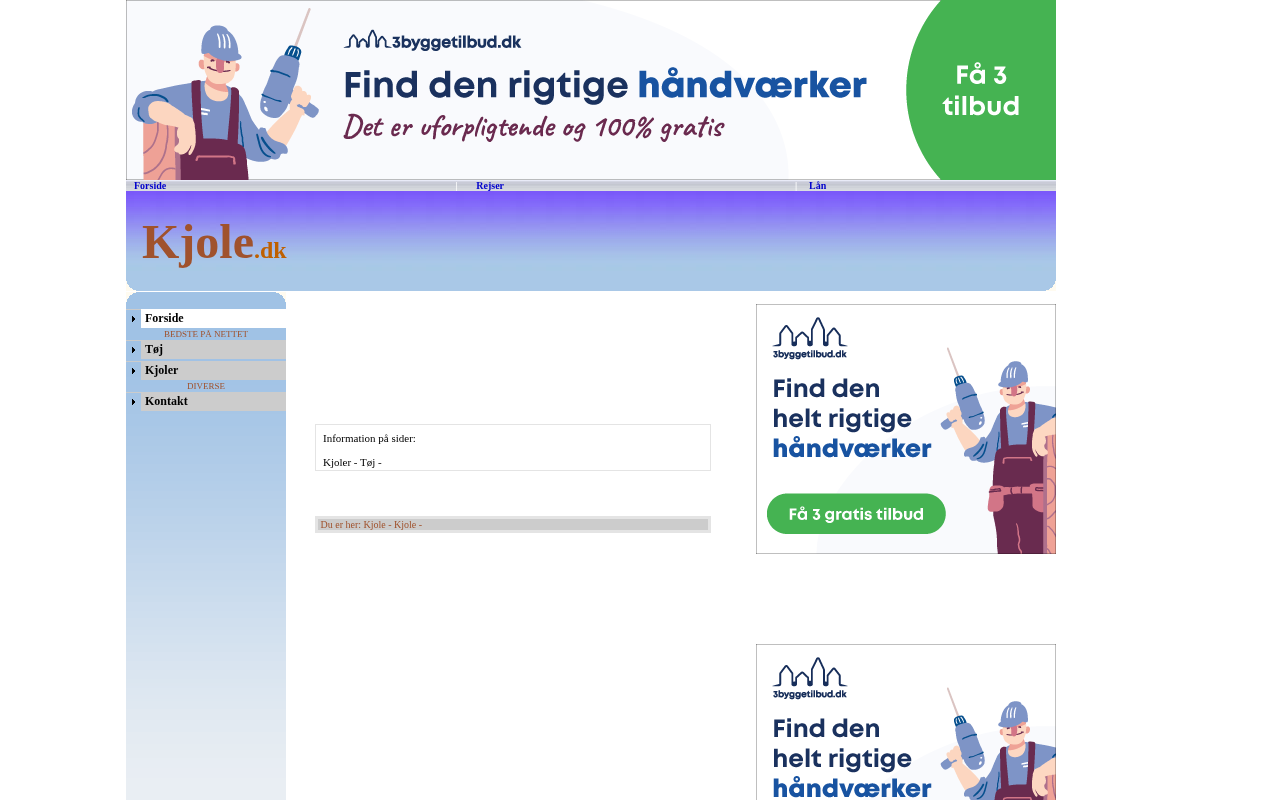Click 3byggetilbud.dk house logo in upper right ad

coord(809,338)
